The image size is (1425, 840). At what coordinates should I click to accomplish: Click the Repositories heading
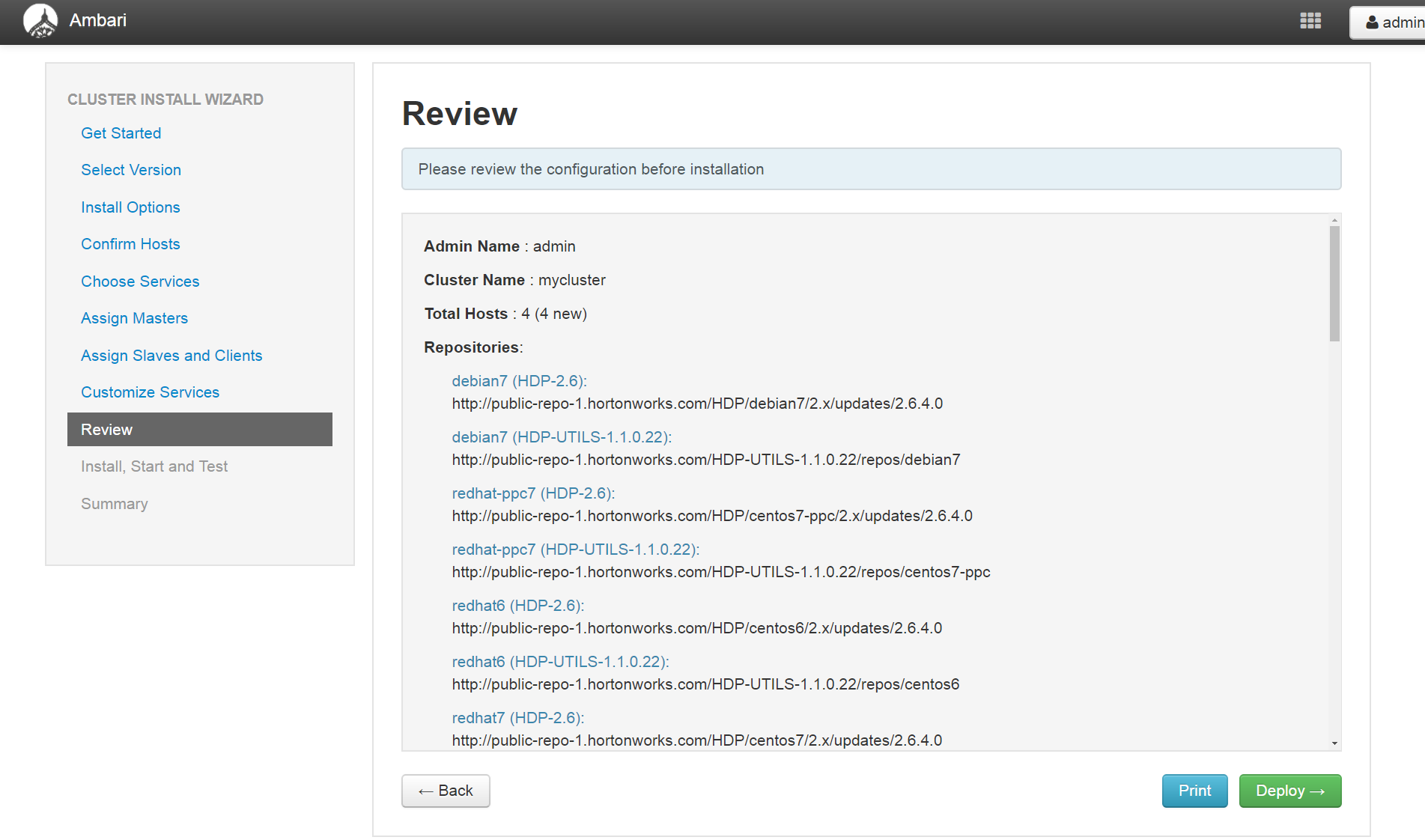473,347
